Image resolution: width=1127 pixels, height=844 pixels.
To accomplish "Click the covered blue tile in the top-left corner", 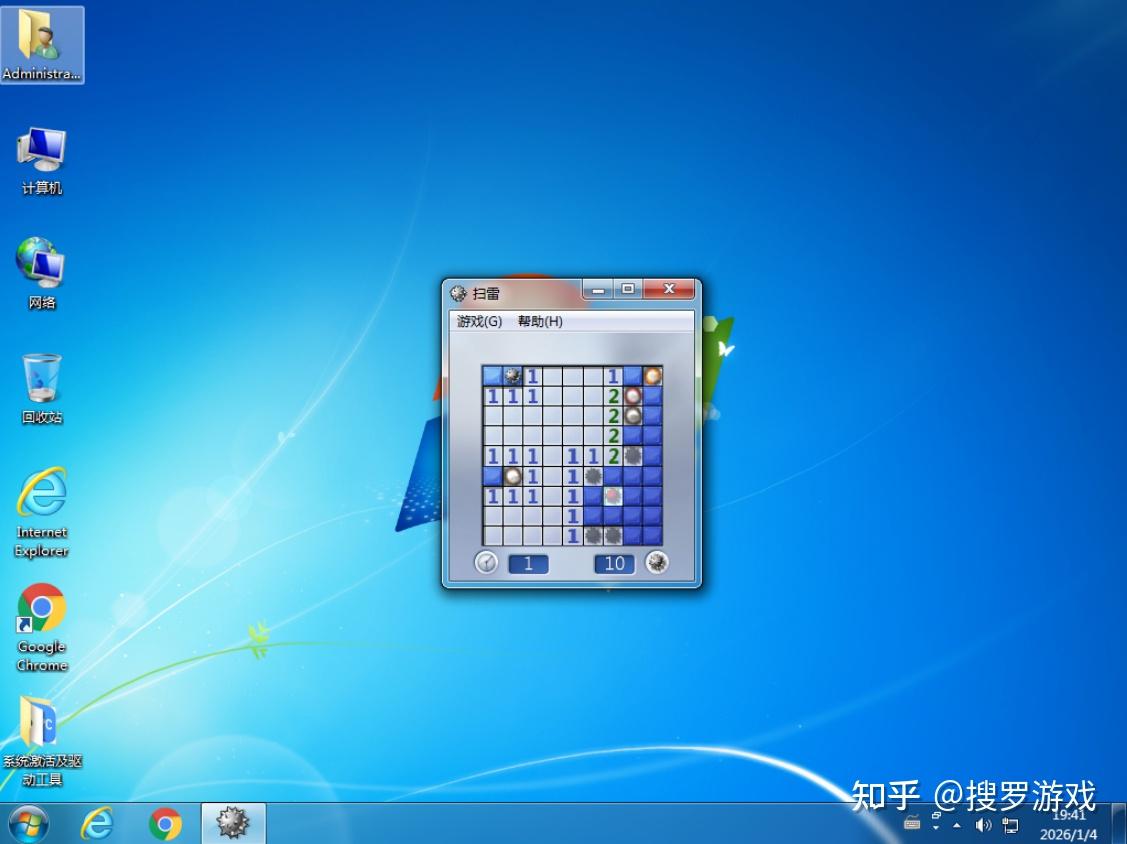I will click(x=492, y=376).
